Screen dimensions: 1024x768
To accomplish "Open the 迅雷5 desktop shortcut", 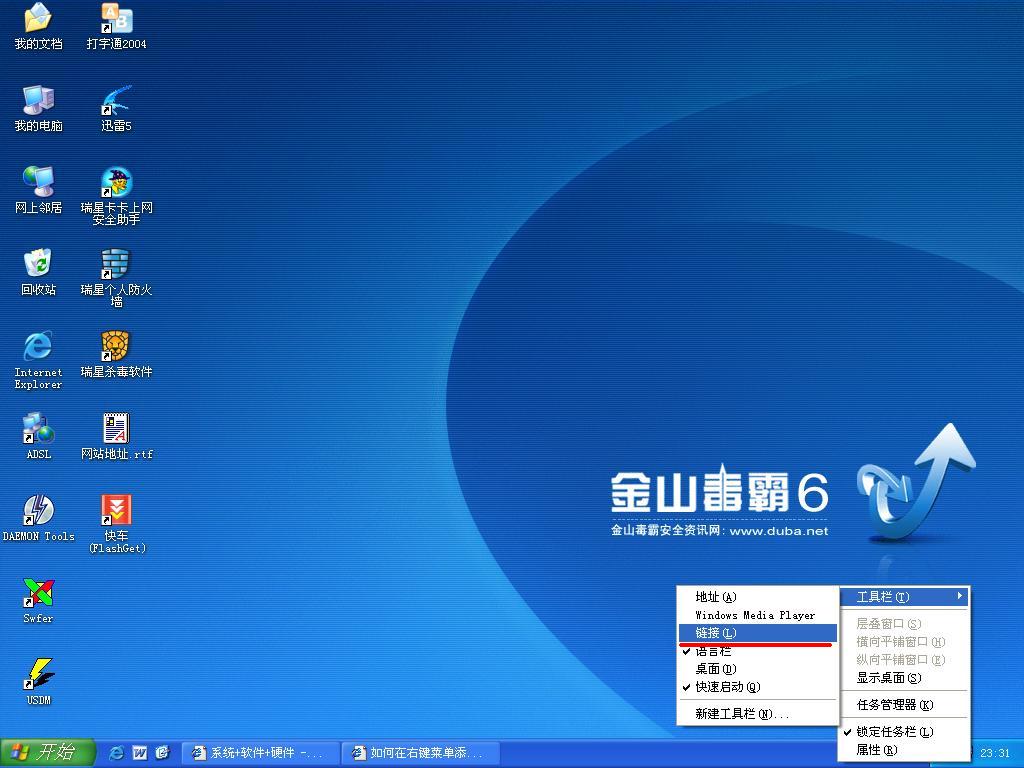I will 116,103.
